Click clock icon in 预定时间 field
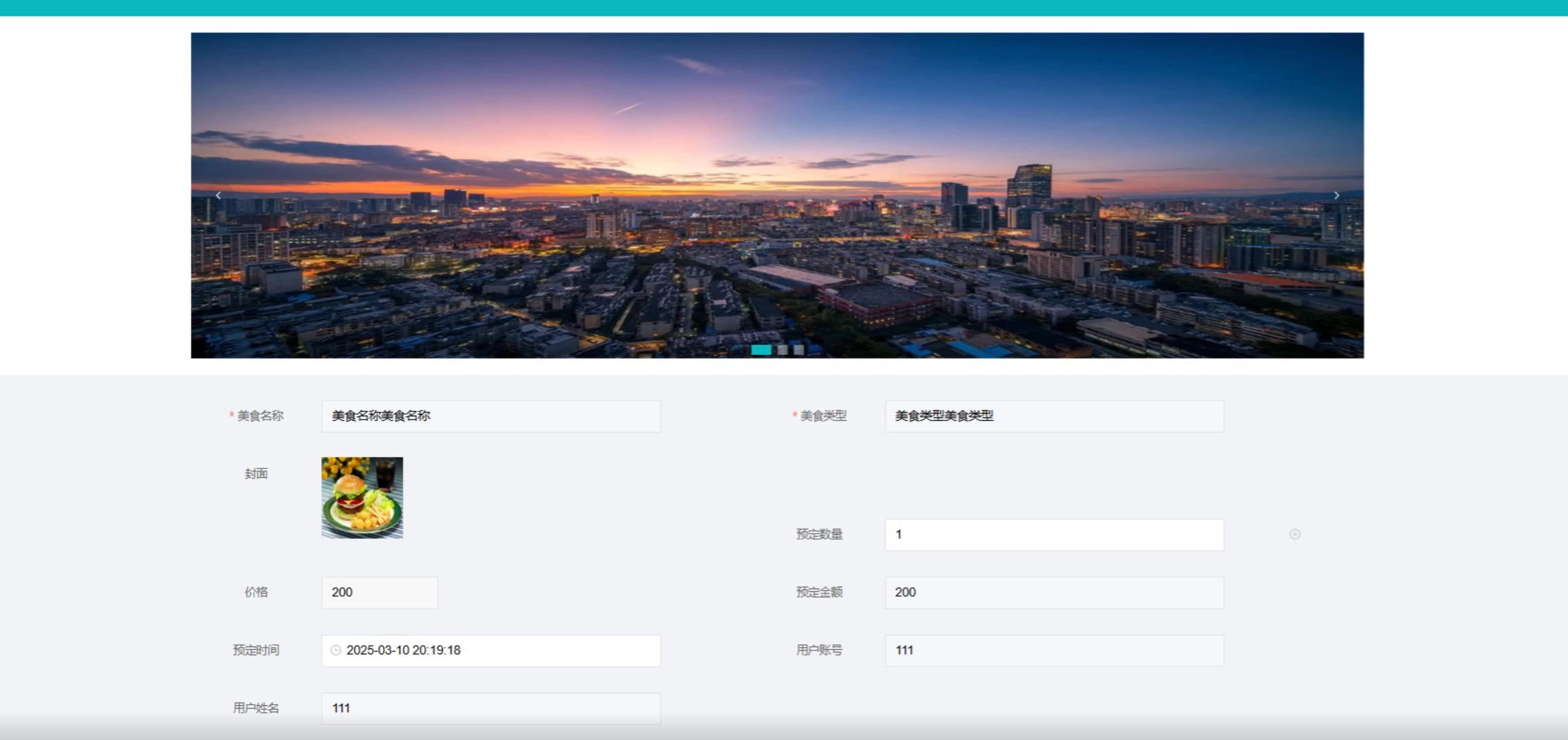The width and height of the screenshot is (1568, 740). [335, 650]
